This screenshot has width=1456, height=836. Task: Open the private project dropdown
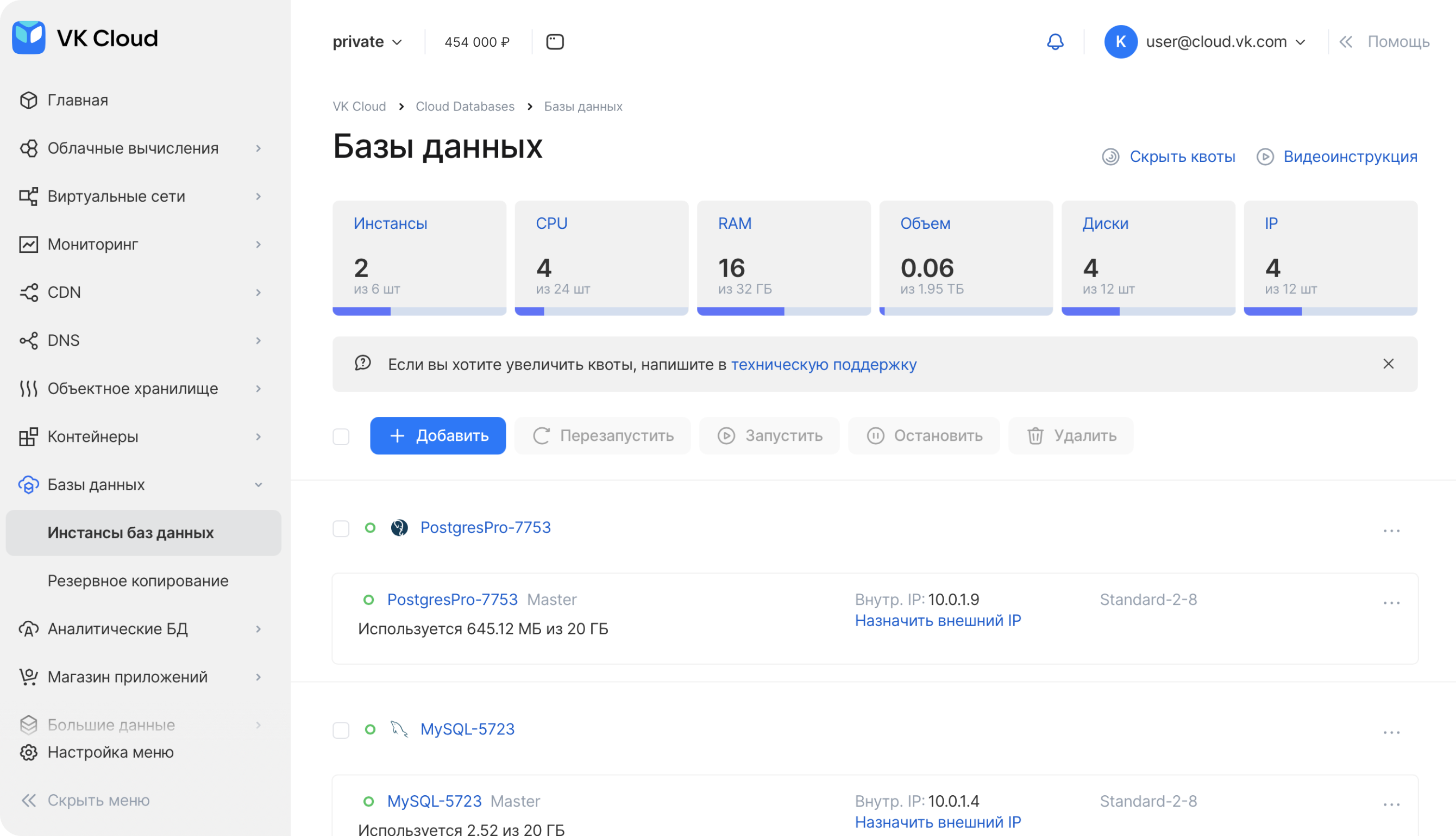(x=367, y=41)
